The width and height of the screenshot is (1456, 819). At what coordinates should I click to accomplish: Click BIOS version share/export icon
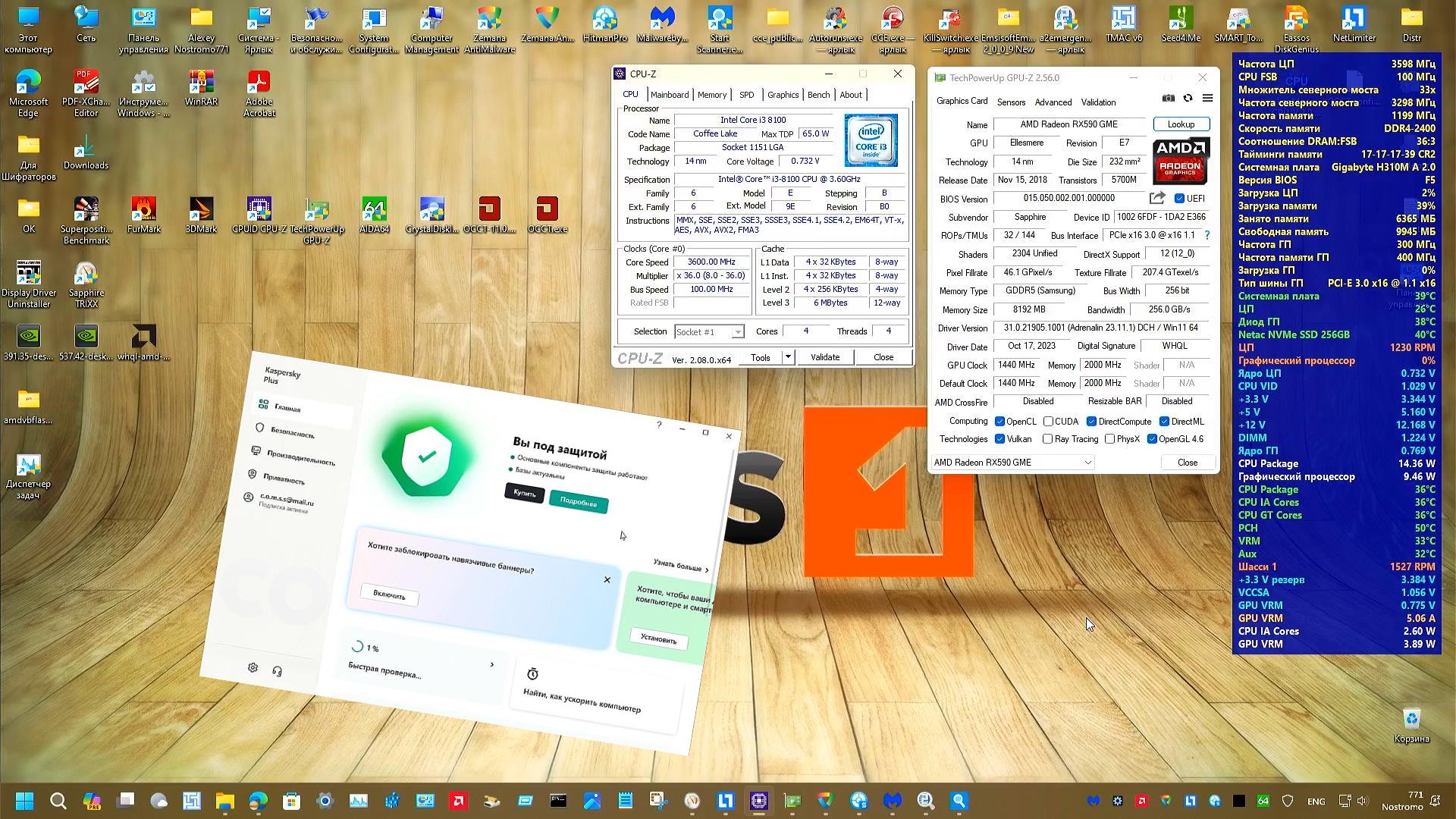click(x=1156, y=198)
